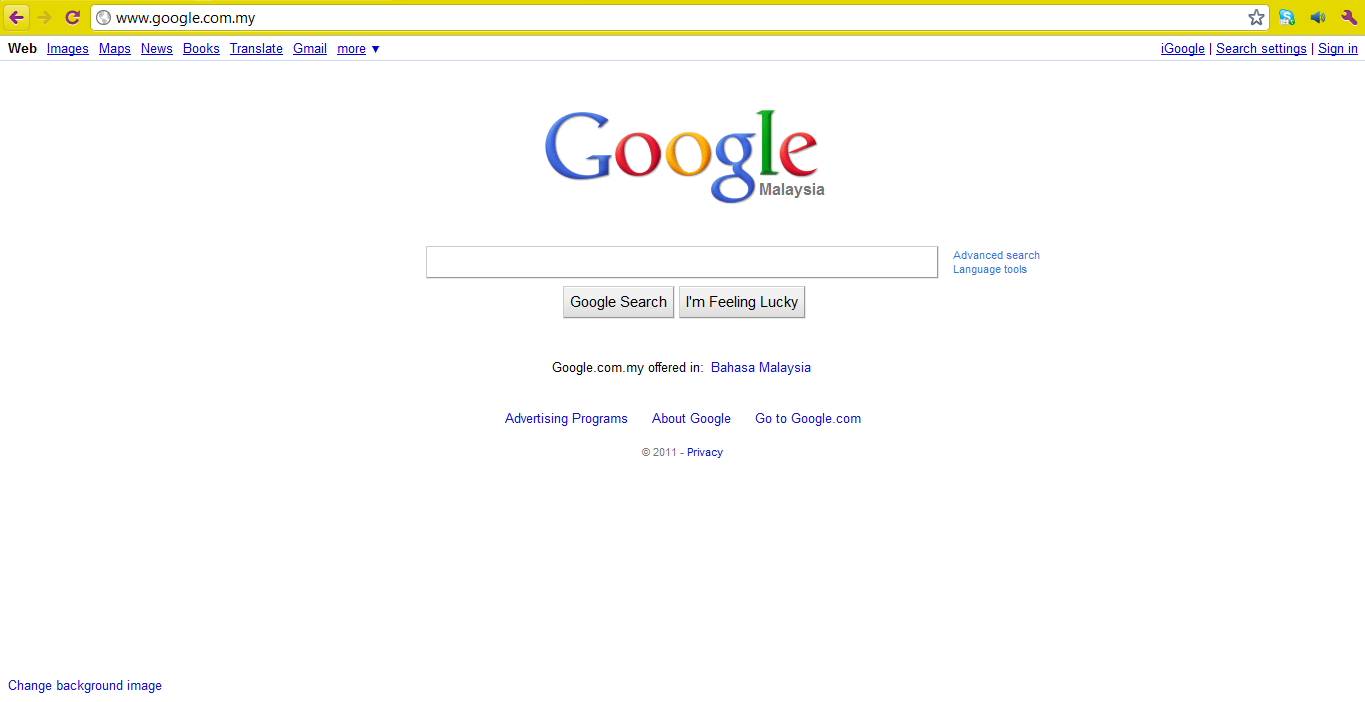Click the speaker extension icon
The height and width of the screenshot is (702, 1365).
tap(1318, 17)
